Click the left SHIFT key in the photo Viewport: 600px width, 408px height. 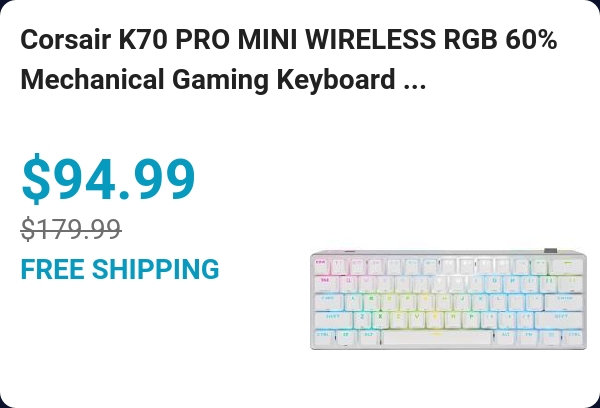tap(331, 318)
